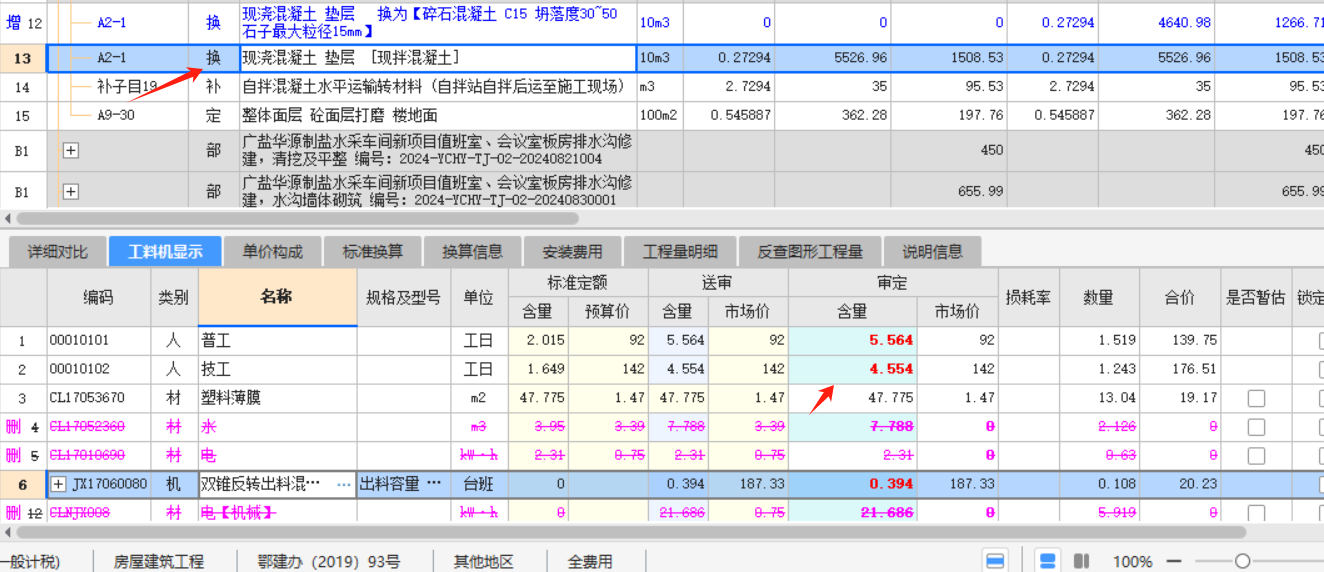Click the 类别 column header
The height and width of the screenshot is (572, 1324).
(173, 297)
